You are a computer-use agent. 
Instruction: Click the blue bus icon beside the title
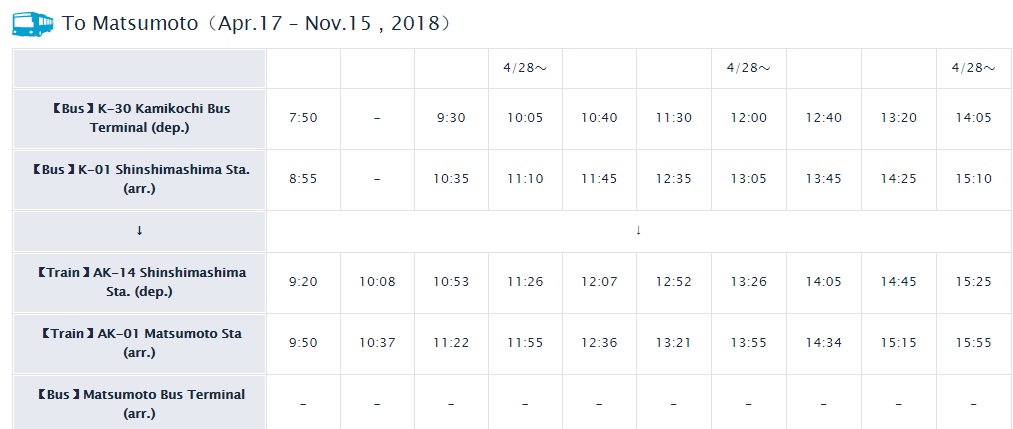click(x=33, y=24)
